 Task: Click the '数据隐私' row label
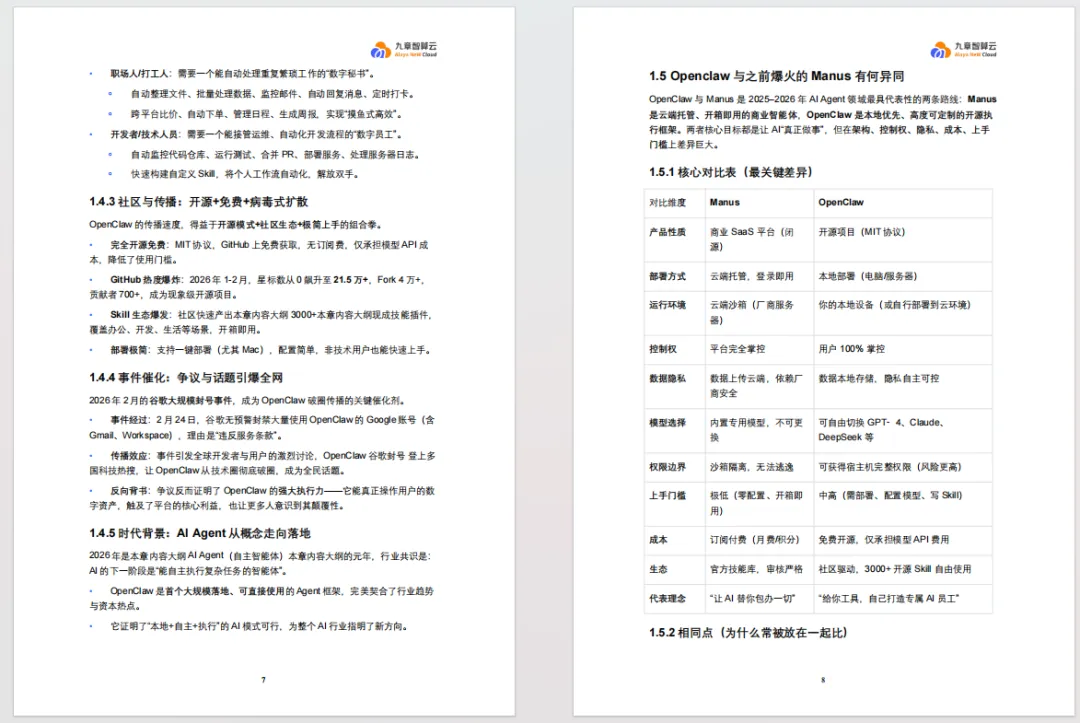pos(667,379)
